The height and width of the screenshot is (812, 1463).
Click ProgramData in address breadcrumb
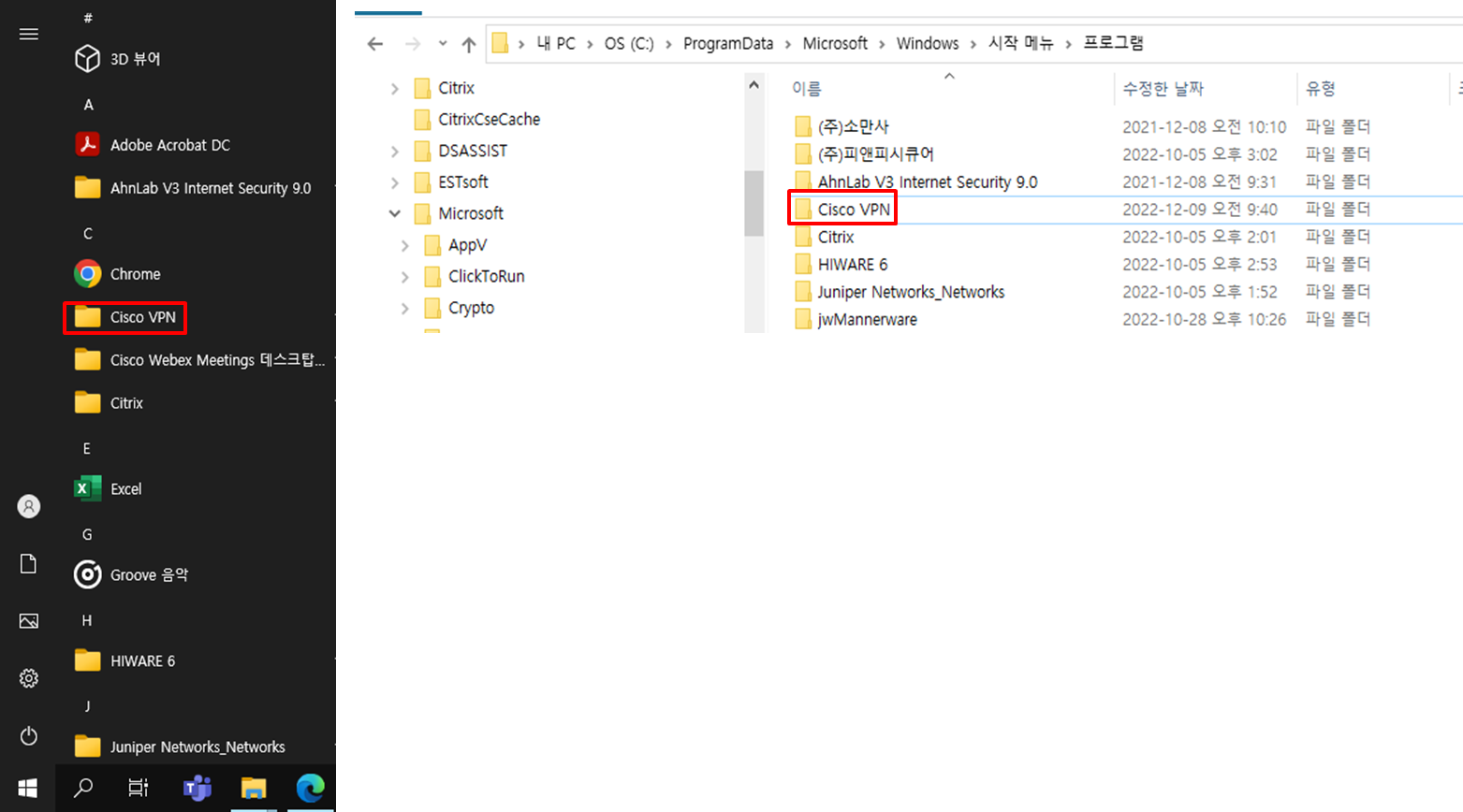click(x=728, y=44)
